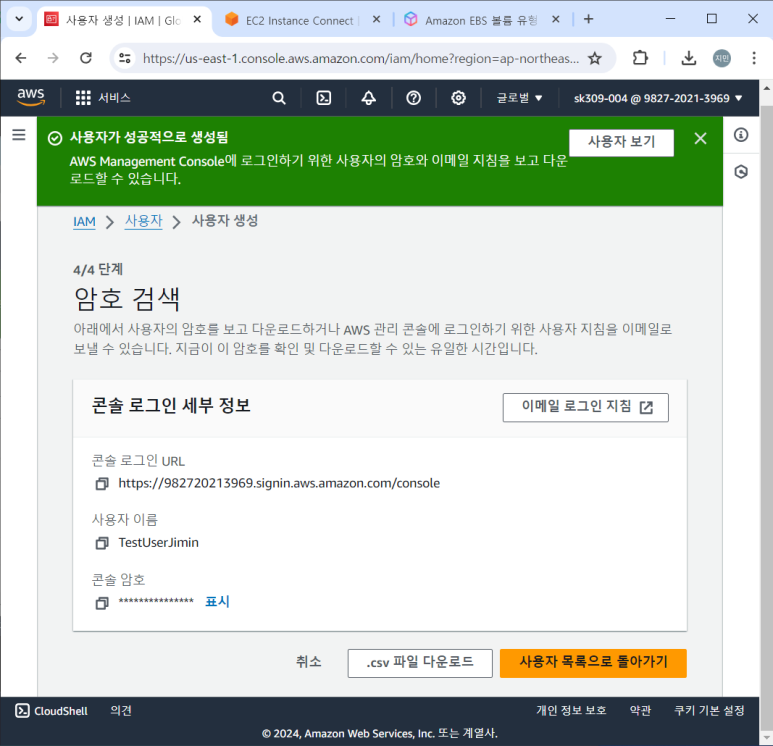Close the Amazon EBS tab

coord(556,20)
